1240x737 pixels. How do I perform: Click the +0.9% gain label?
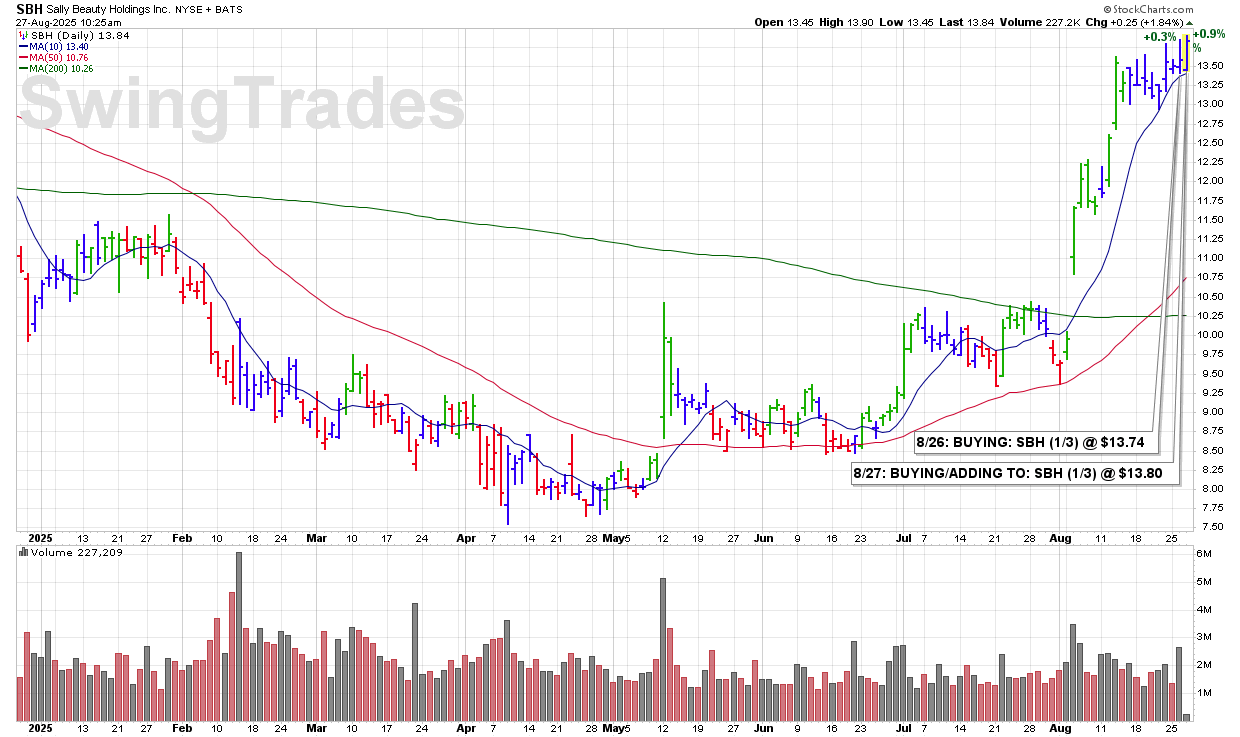point(1209,34)
